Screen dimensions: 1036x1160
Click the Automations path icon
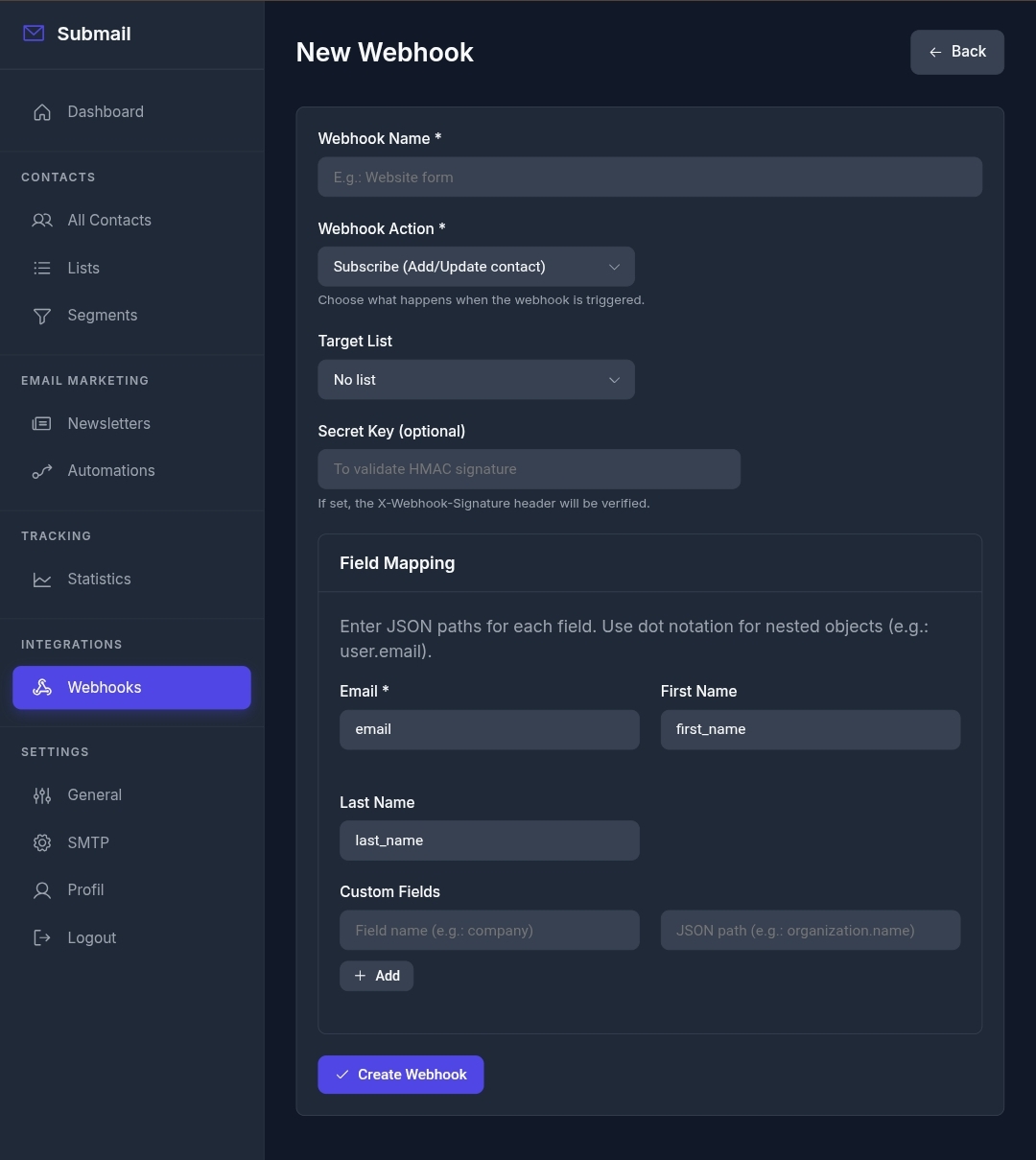coord(42,471)
